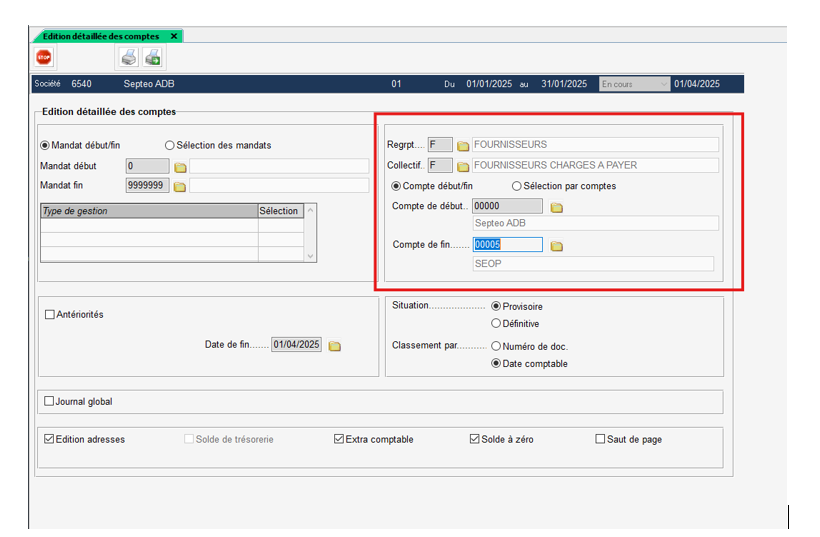Viewport: 820px width, 537px height.
Task: Select the Définitive situation radio button
Action: (496, 324)
